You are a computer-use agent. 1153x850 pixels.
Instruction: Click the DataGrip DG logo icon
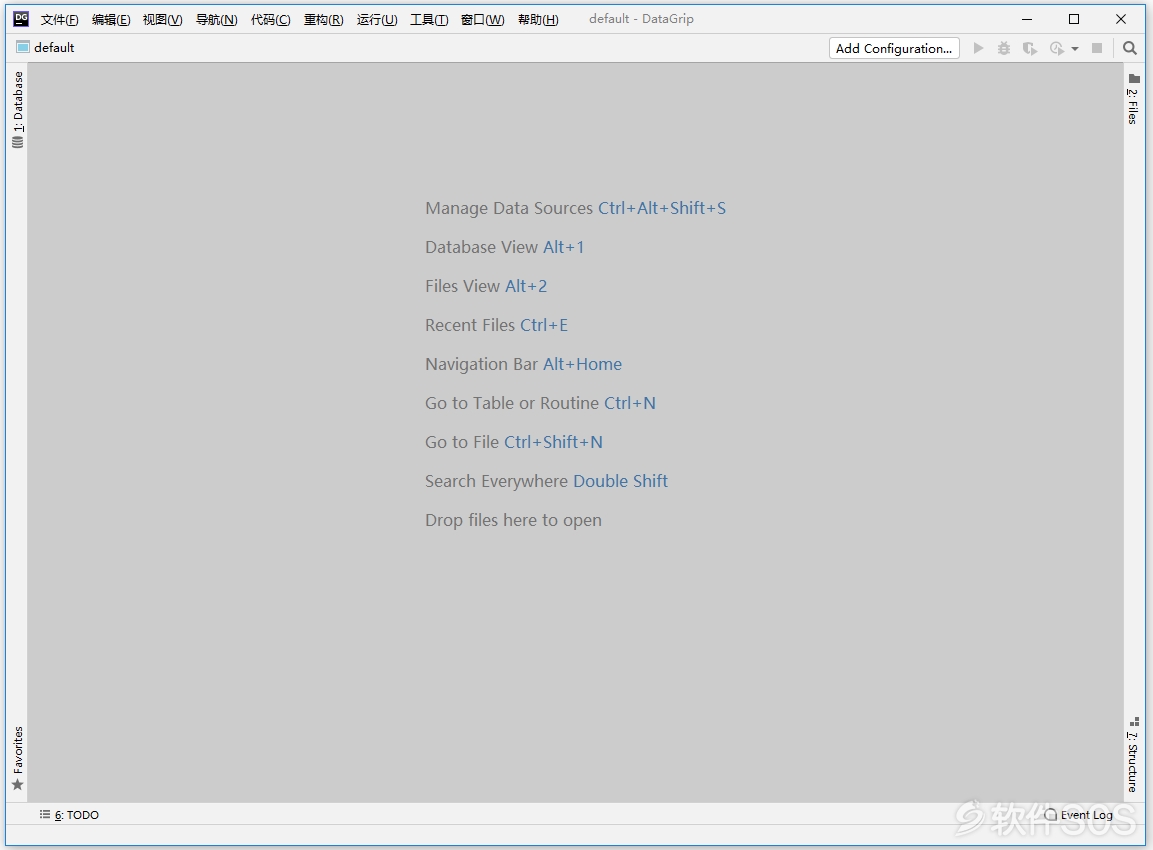(21, 18)
